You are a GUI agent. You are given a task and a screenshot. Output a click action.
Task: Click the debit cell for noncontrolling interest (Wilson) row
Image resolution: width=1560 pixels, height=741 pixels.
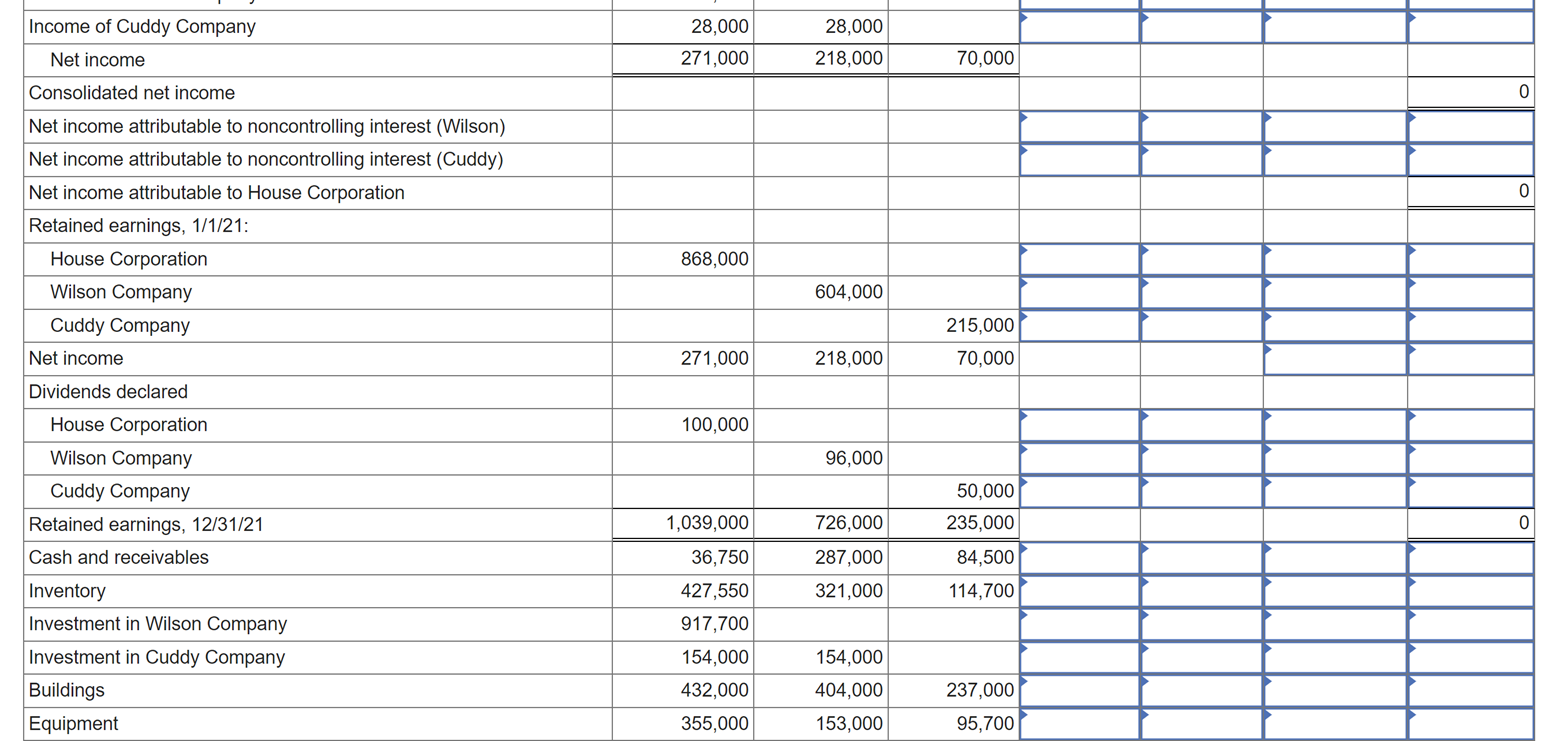pos(1078,125)
